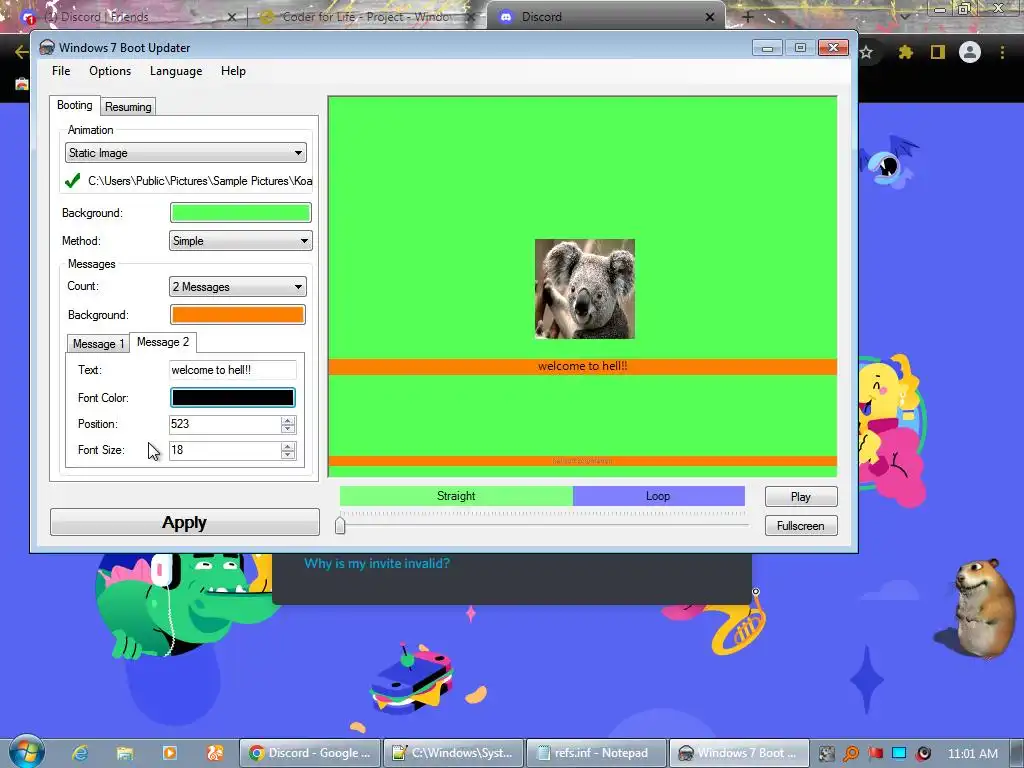
Task: Open the Help menu
Action: pyautogui.click(x=233, y=71)
